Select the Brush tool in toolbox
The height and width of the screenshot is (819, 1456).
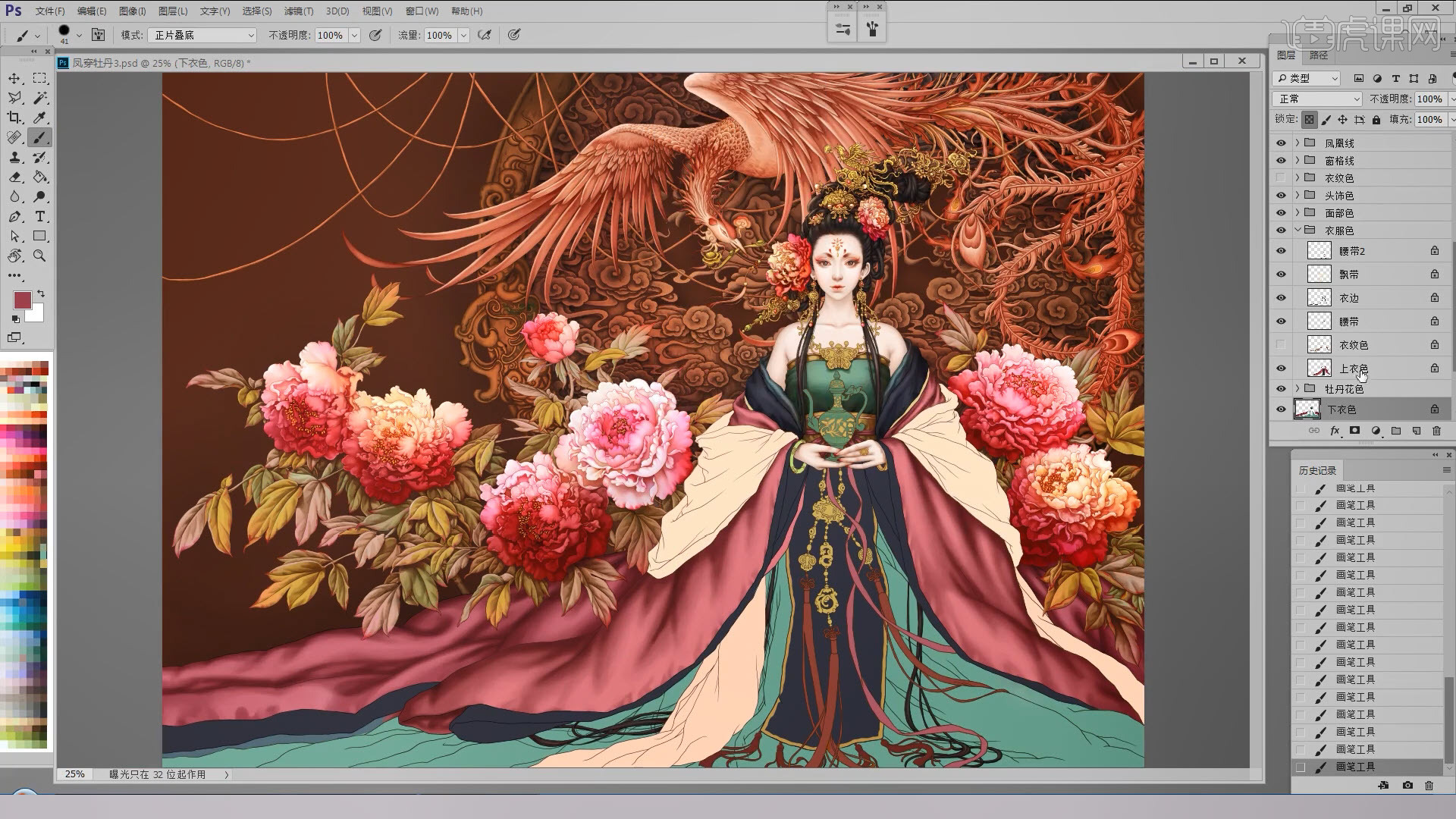click(x=40, y=137)
